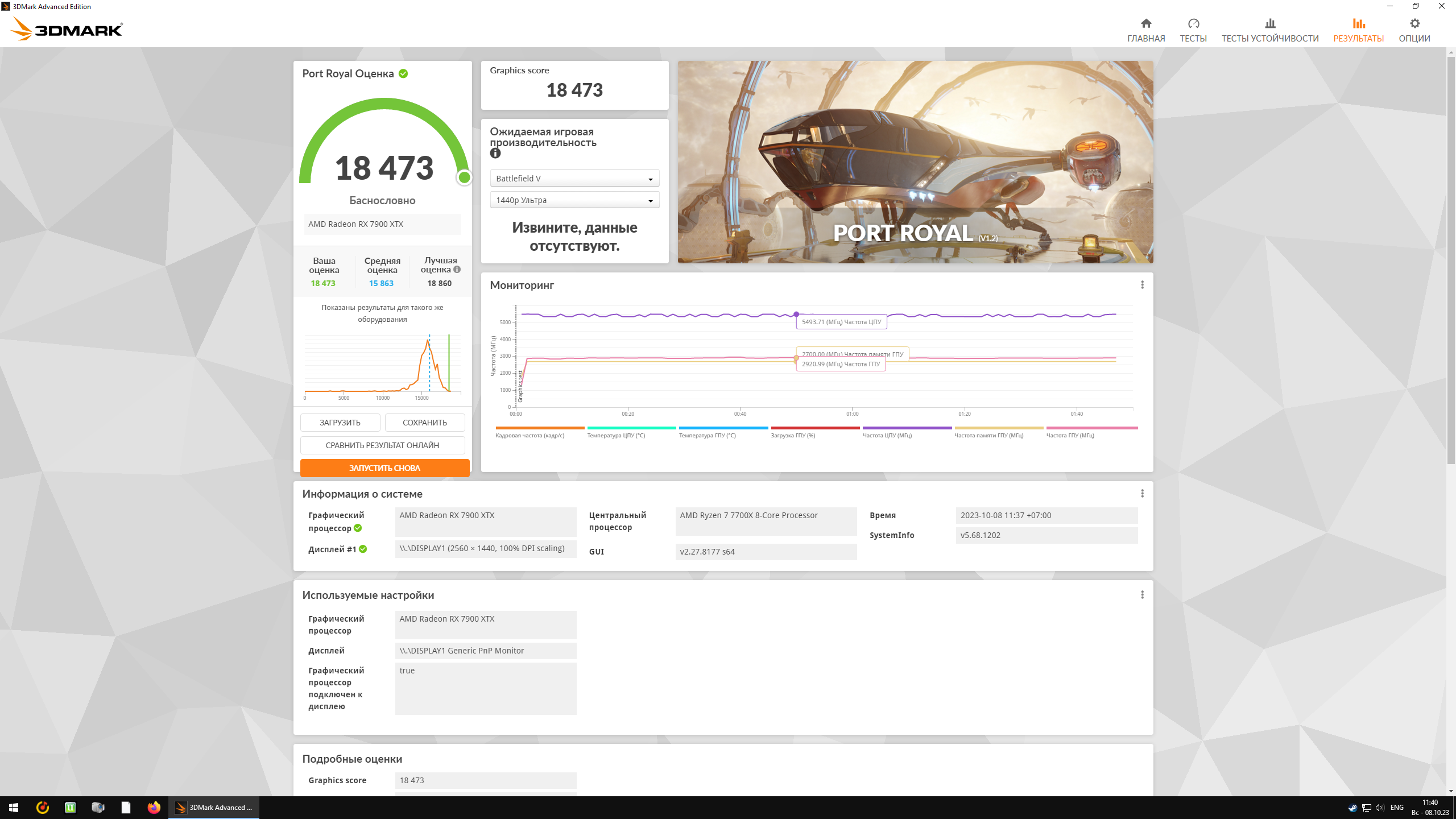Click info icon next to Лучшая оценка
Screen dimensions: 1456x819
457,270
